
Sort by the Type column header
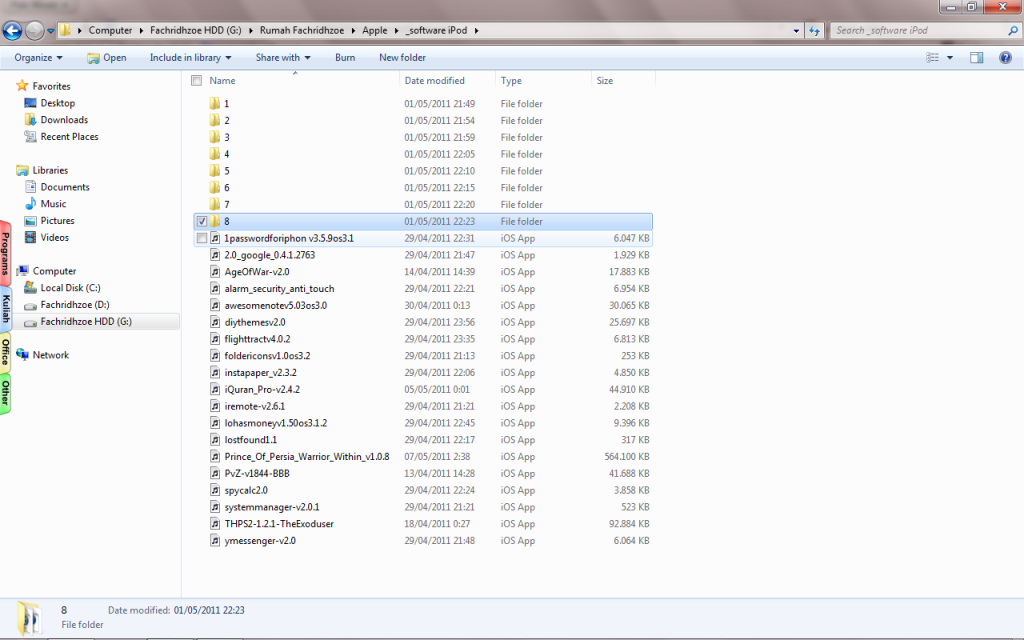click(543, 80)
